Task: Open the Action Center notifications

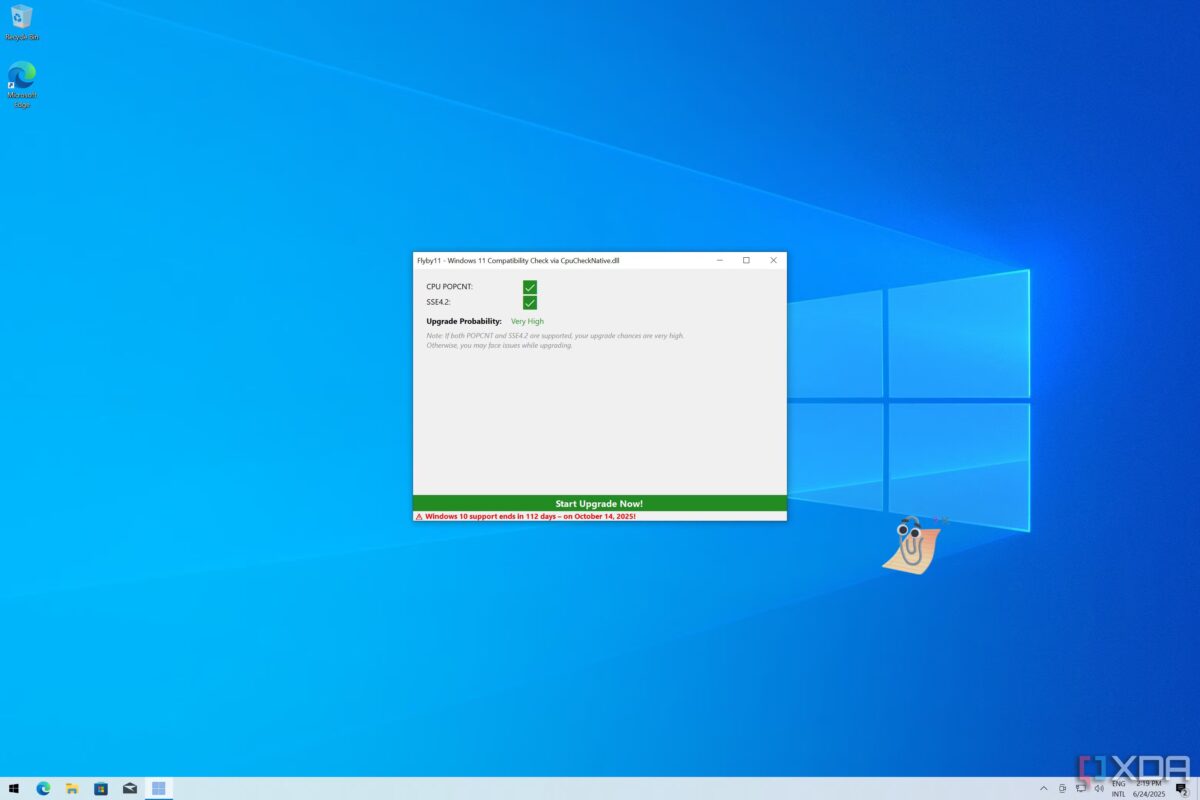Action: [x=1182, y=789]
